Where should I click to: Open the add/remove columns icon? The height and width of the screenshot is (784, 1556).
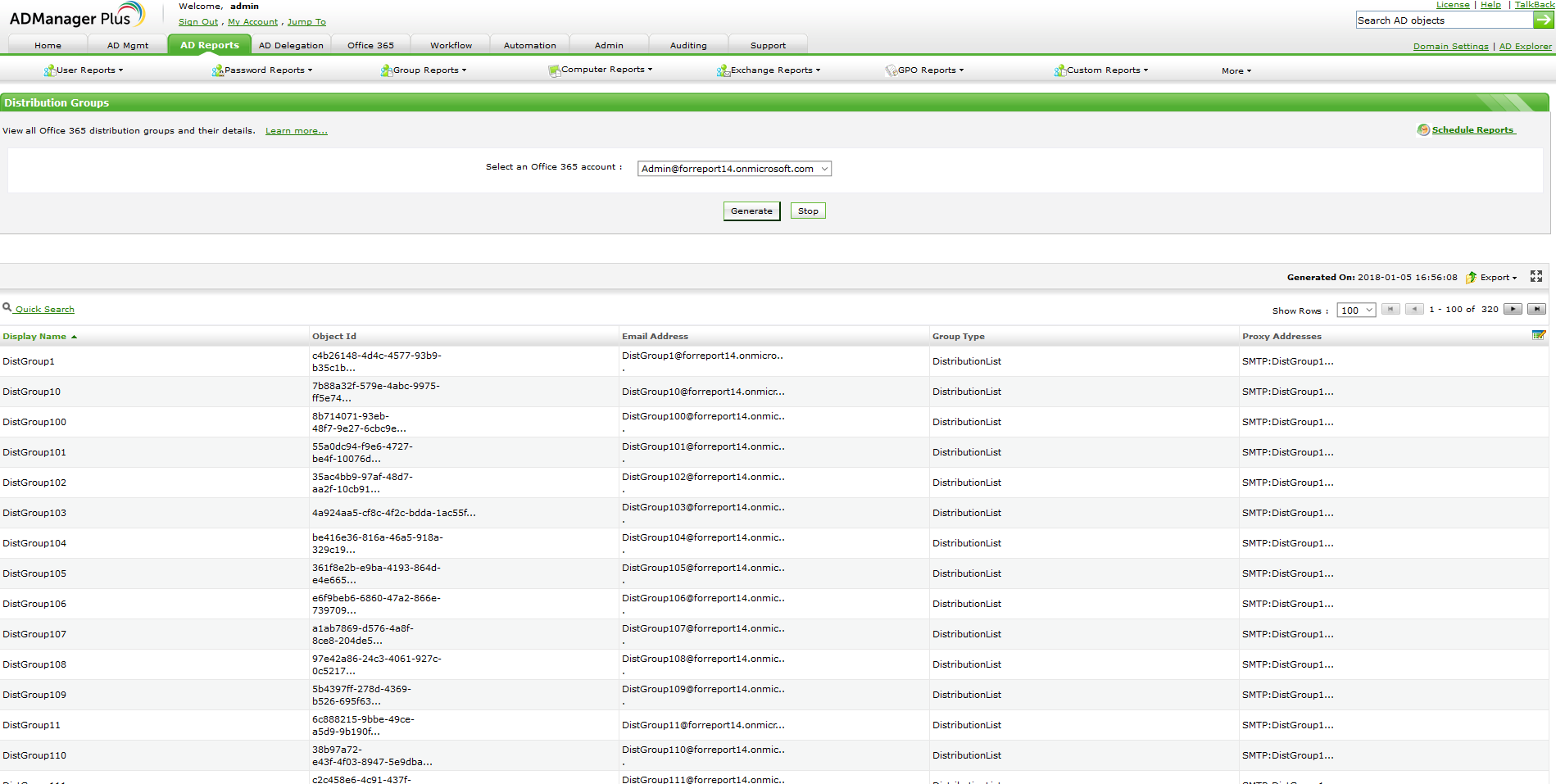[x=1538, y=335]
